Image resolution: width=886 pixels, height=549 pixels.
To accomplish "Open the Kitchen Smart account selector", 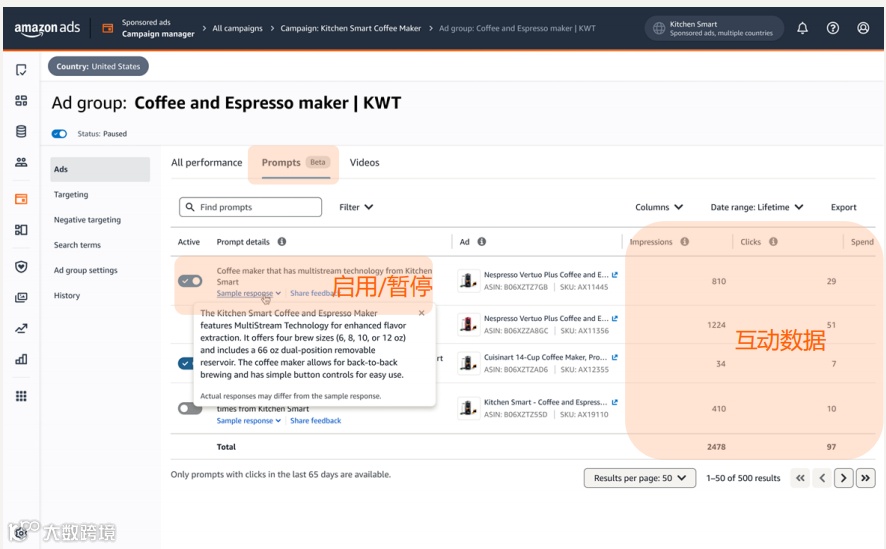I will (x=714, y=28).
